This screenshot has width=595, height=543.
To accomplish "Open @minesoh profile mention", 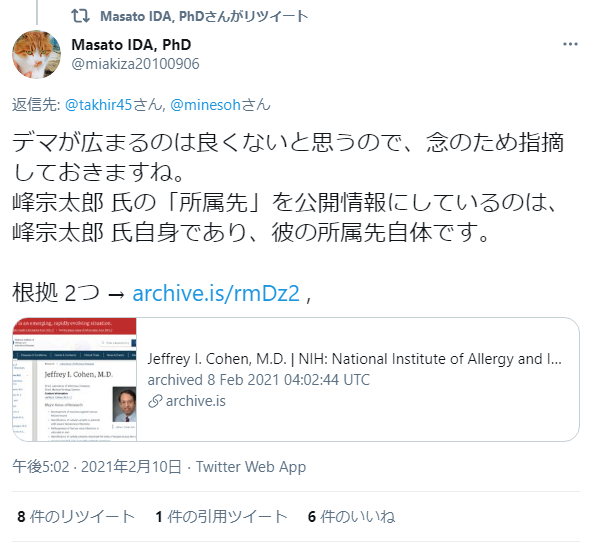I will pyautogui.click(x=205, y=105).
